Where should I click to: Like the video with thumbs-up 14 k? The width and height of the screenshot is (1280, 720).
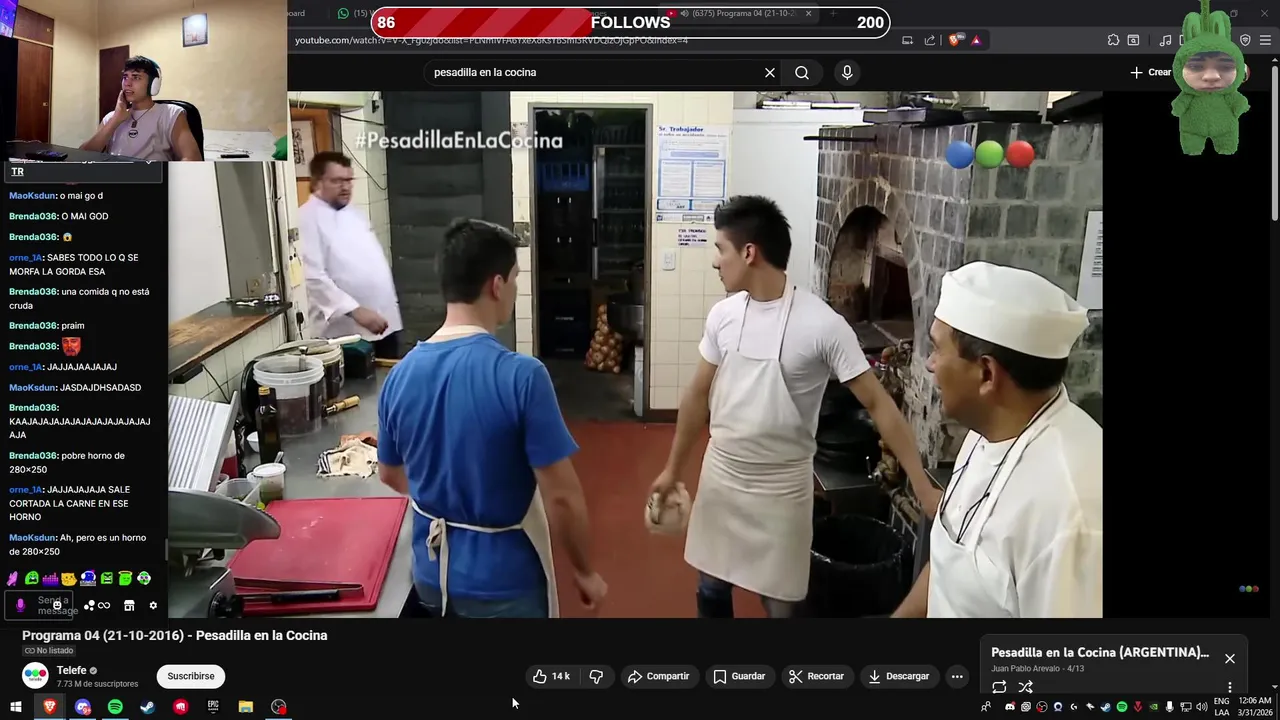pos(551,677)
